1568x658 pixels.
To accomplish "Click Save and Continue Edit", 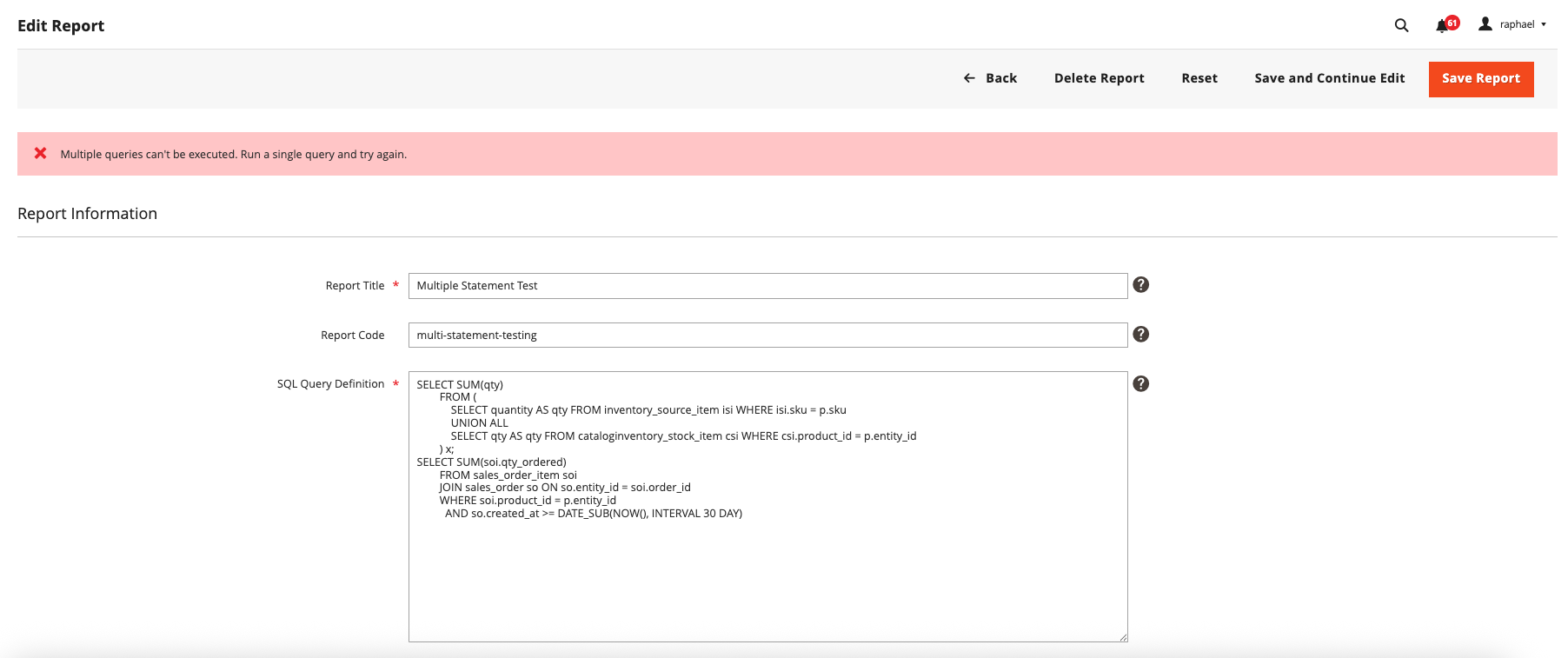I will click(1329, 78).
